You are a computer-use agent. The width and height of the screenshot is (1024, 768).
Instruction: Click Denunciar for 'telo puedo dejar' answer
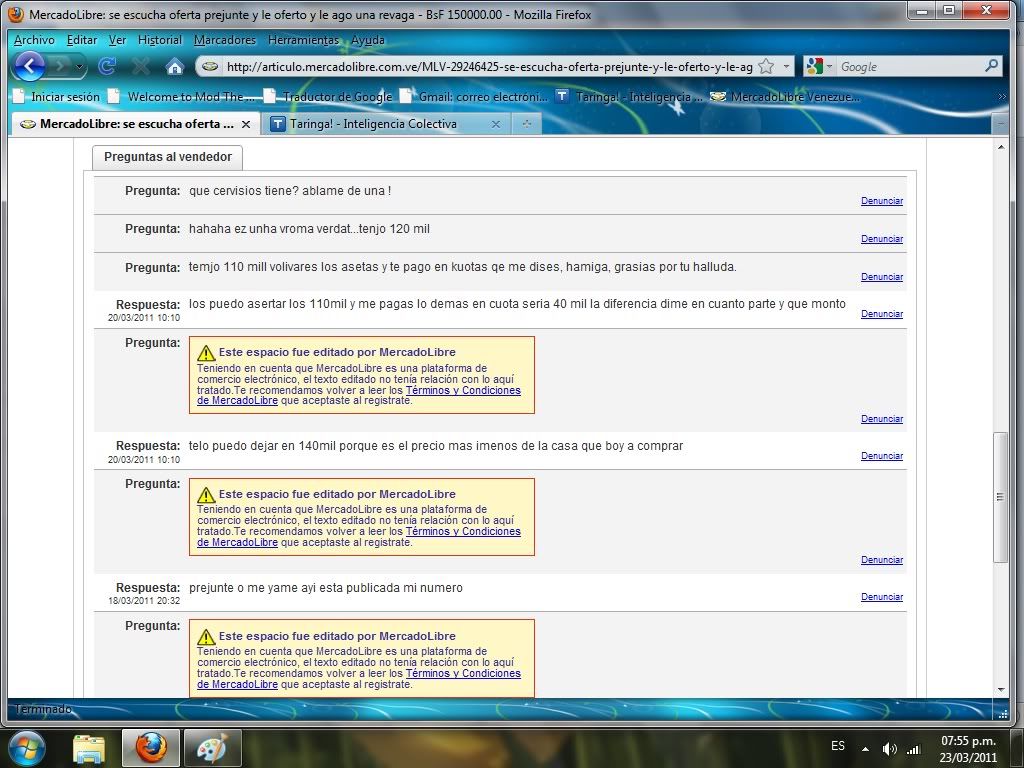click(x=882, y=456)
